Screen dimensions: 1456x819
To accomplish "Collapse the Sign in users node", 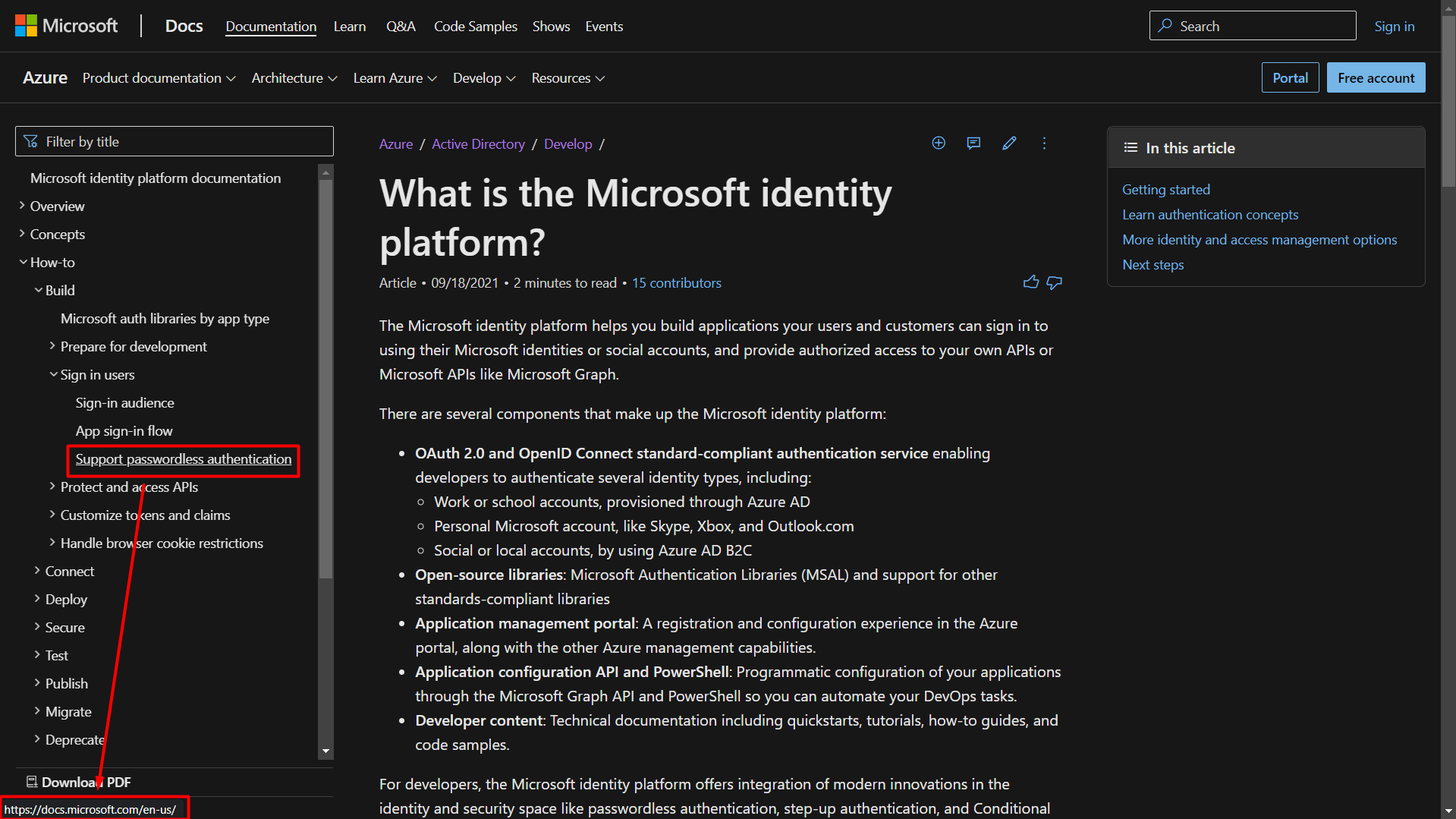I will 53,374.
